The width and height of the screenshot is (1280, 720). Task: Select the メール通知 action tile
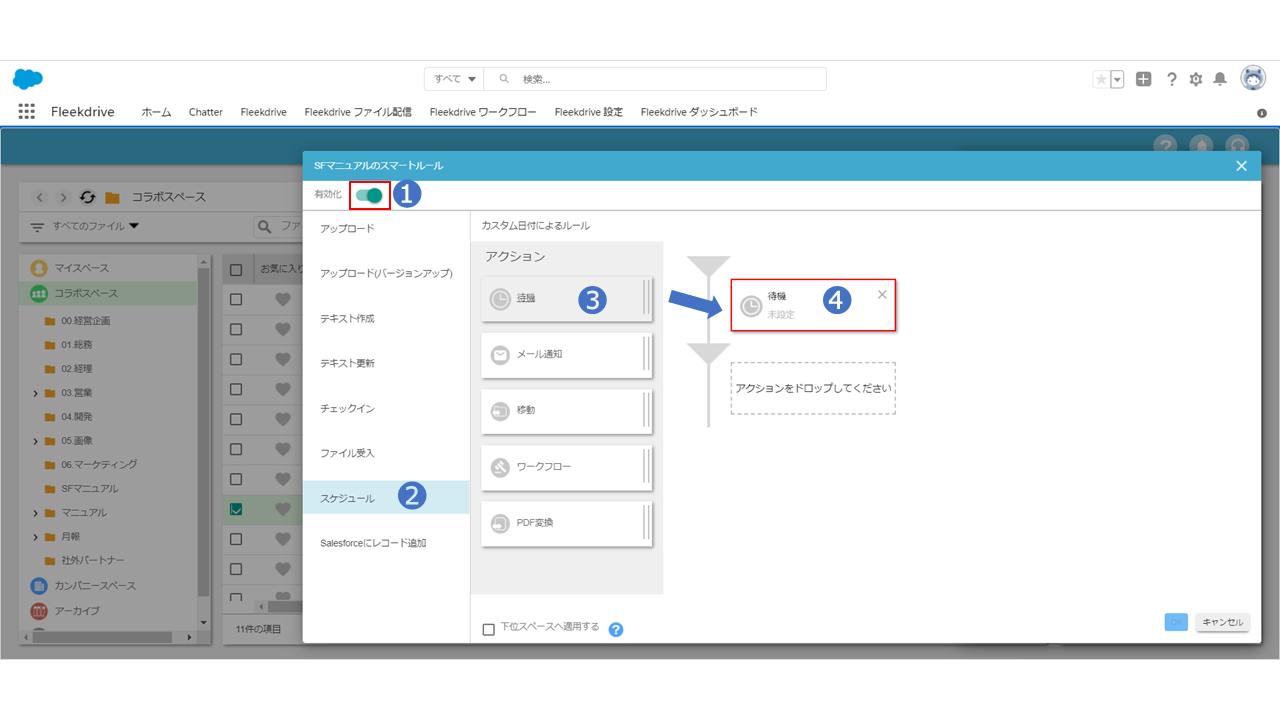click(x=566, y=355)
